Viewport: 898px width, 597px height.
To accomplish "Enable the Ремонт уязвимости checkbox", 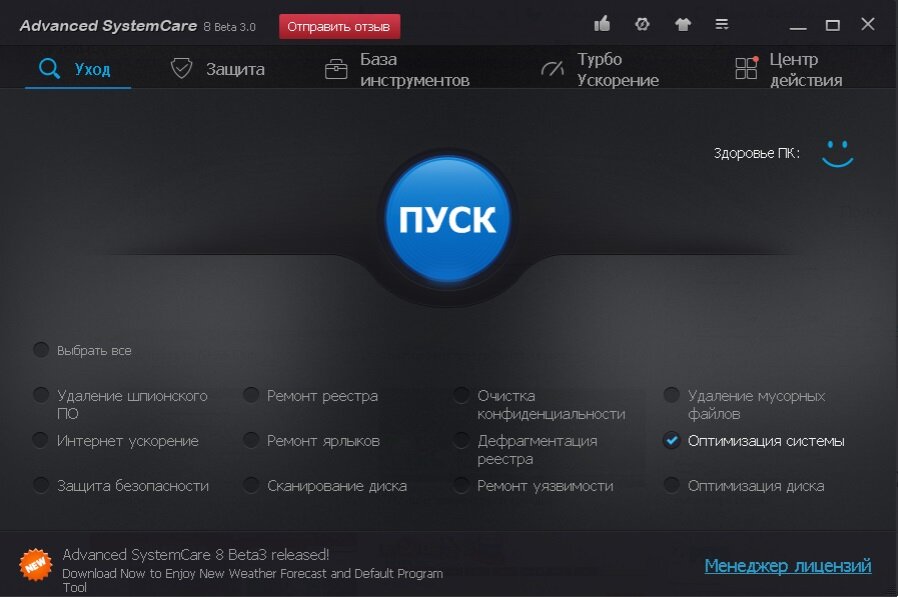I will [461, 485].
